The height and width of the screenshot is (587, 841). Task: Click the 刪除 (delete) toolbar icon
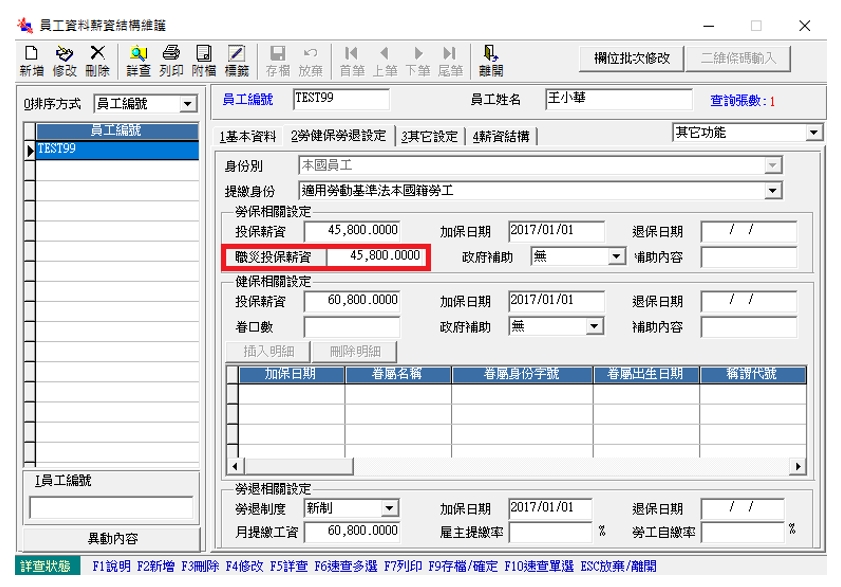pyautogui.click(x=97, y=60)
